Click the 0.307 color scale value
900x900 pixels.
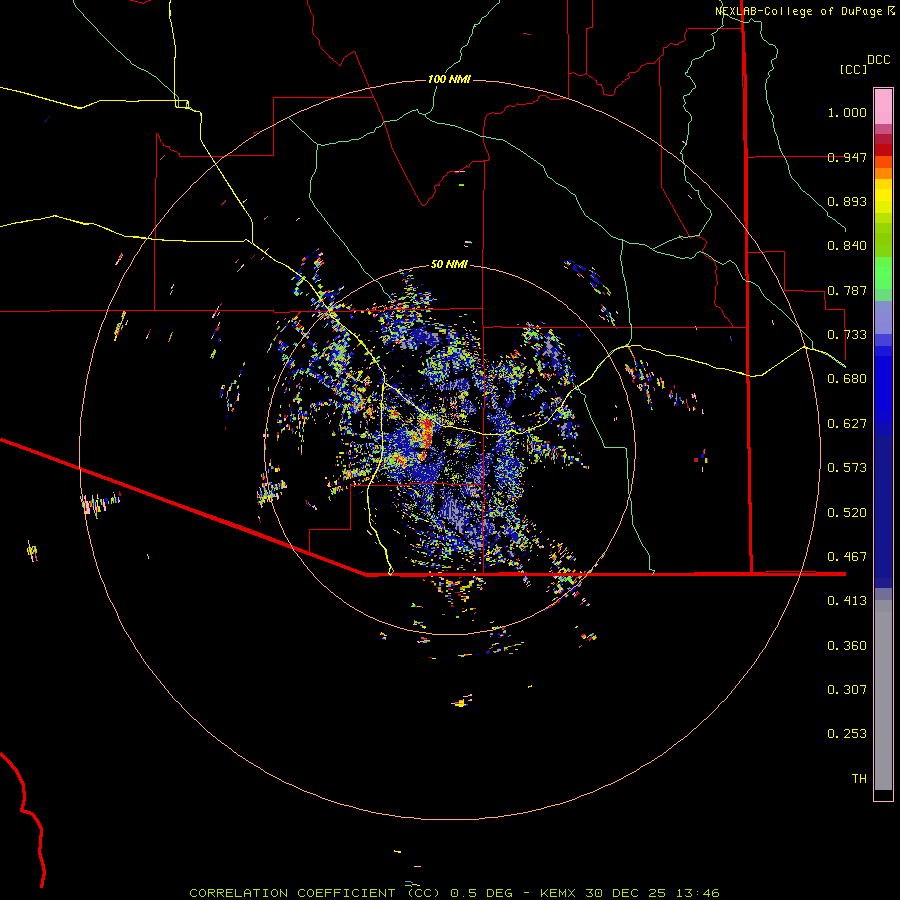(847, 690)
